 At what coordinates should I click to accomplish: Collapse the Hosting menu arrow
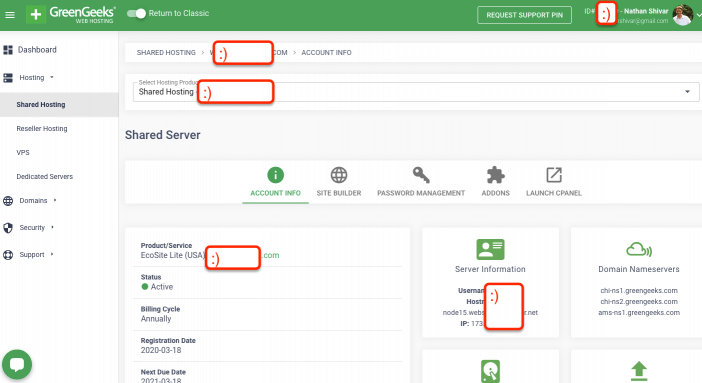click(x=52, y=77)
